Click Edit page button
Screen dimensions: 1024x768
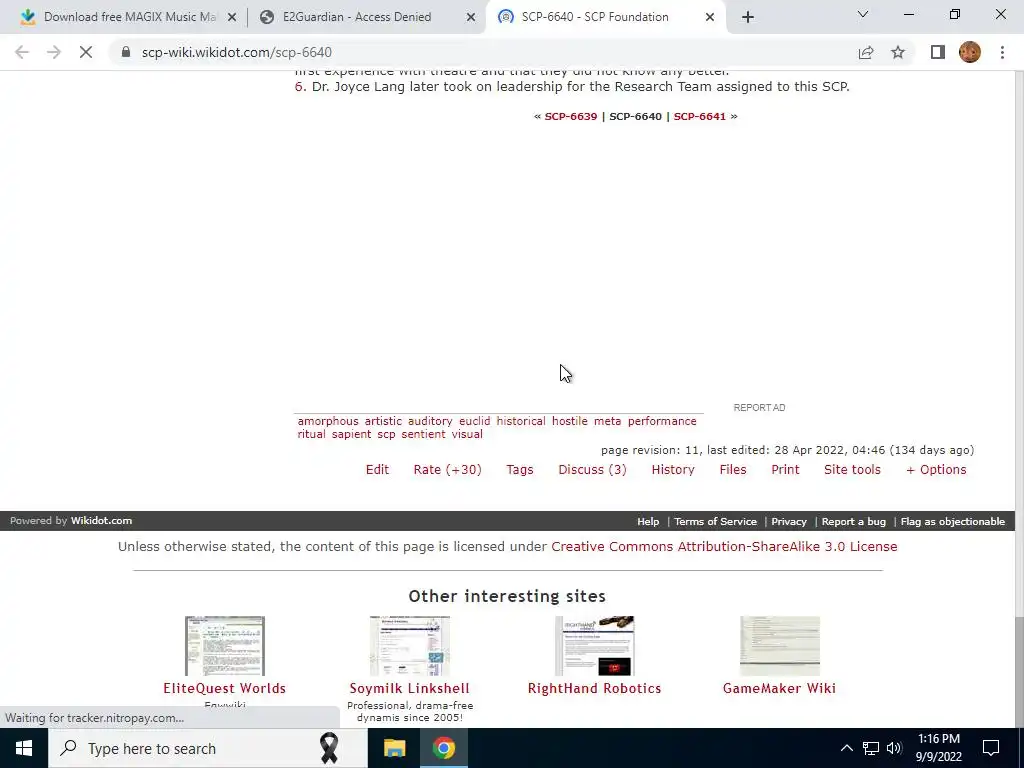377,470
